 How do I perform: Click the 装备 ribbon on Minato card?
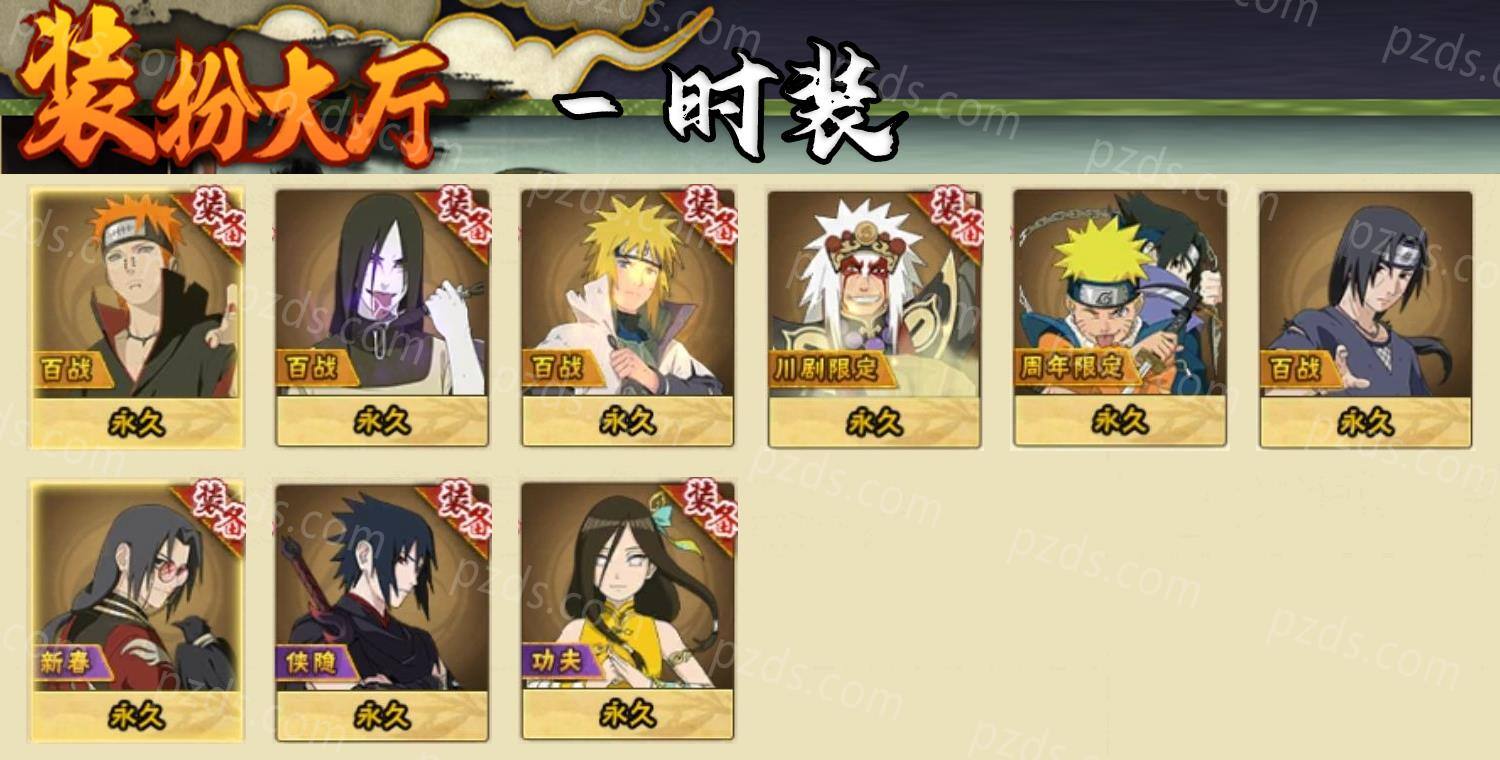706,220
